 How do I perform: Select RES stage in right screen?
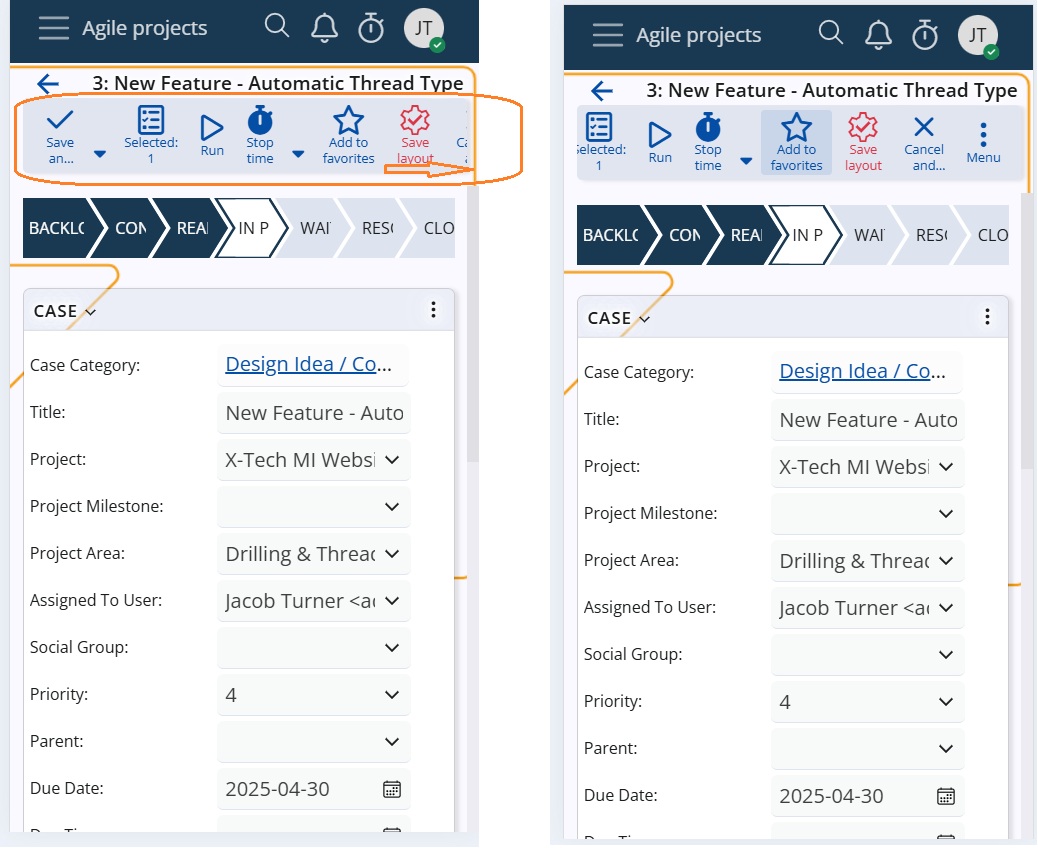pyautogui.click(x=931, y=236)
